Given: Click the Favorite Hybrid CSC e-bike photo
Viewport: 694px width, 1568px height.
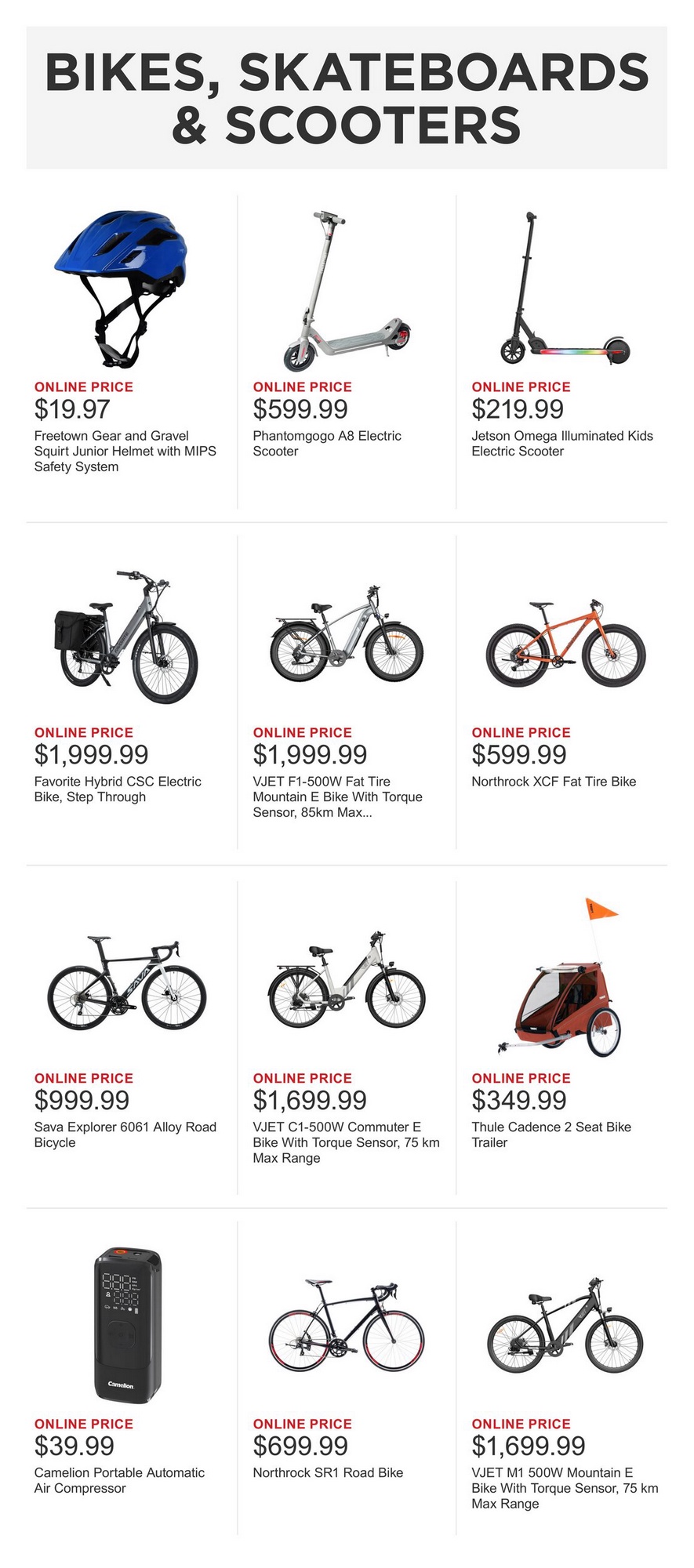Looking at the screenshot, I should pyautogui.click(x=125, y=637).
